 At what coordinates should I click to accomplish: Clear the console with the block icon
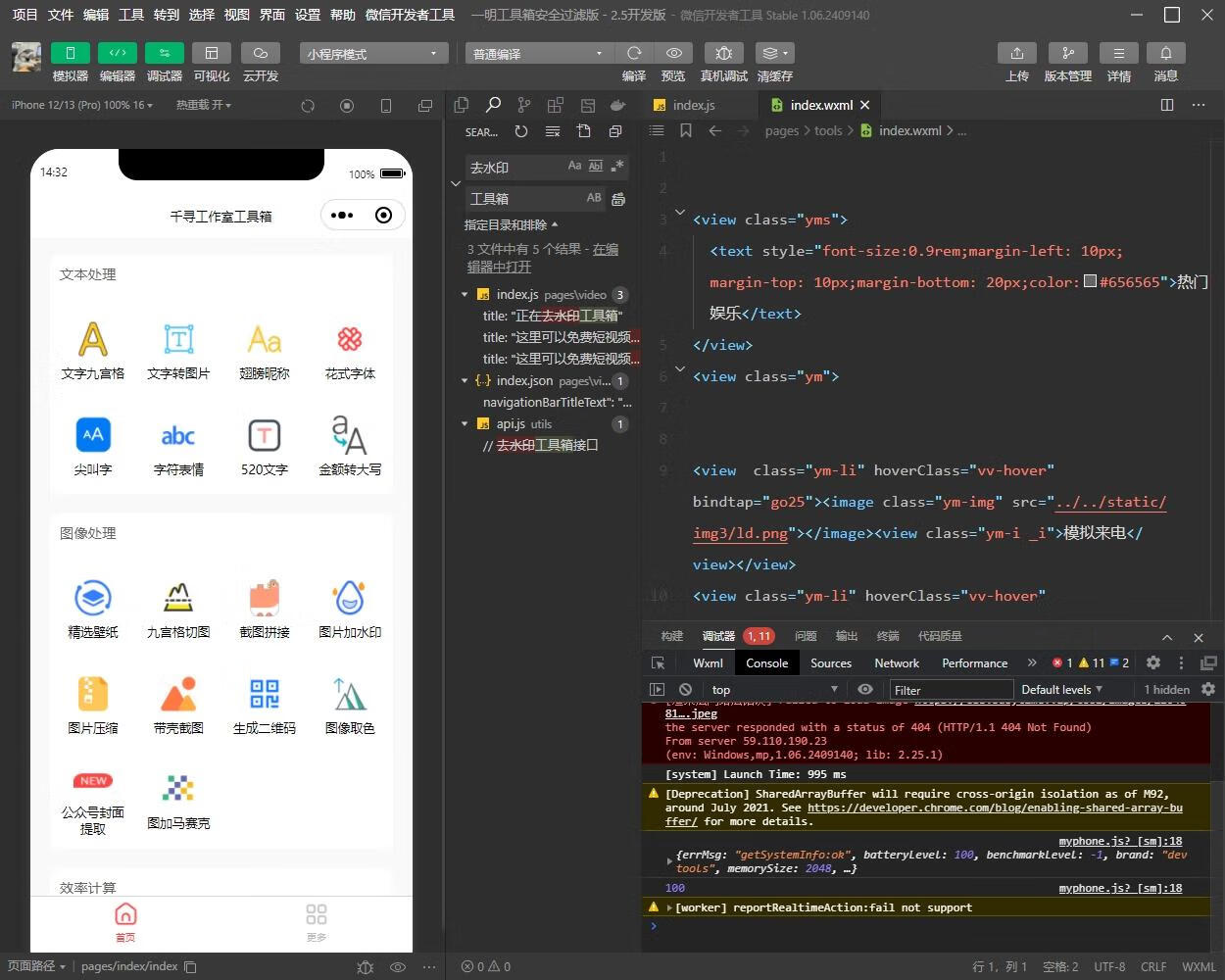(685, 690)
